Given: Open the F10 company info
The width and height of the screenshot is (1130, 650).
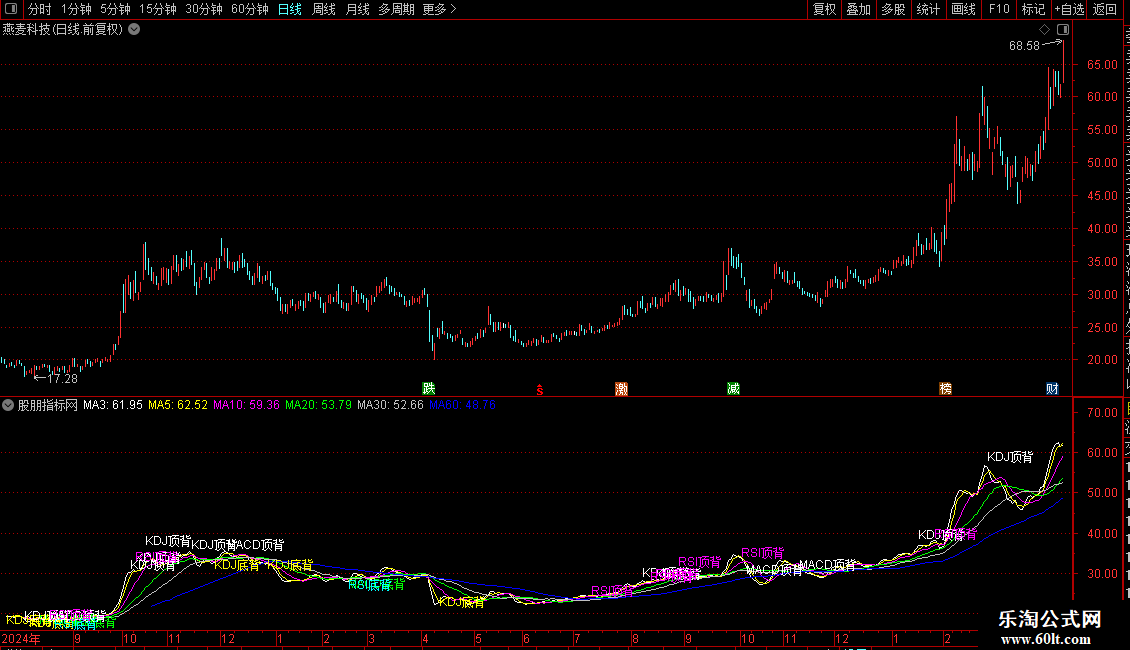Looking at the screenshot, I should [x=999, y=9].
